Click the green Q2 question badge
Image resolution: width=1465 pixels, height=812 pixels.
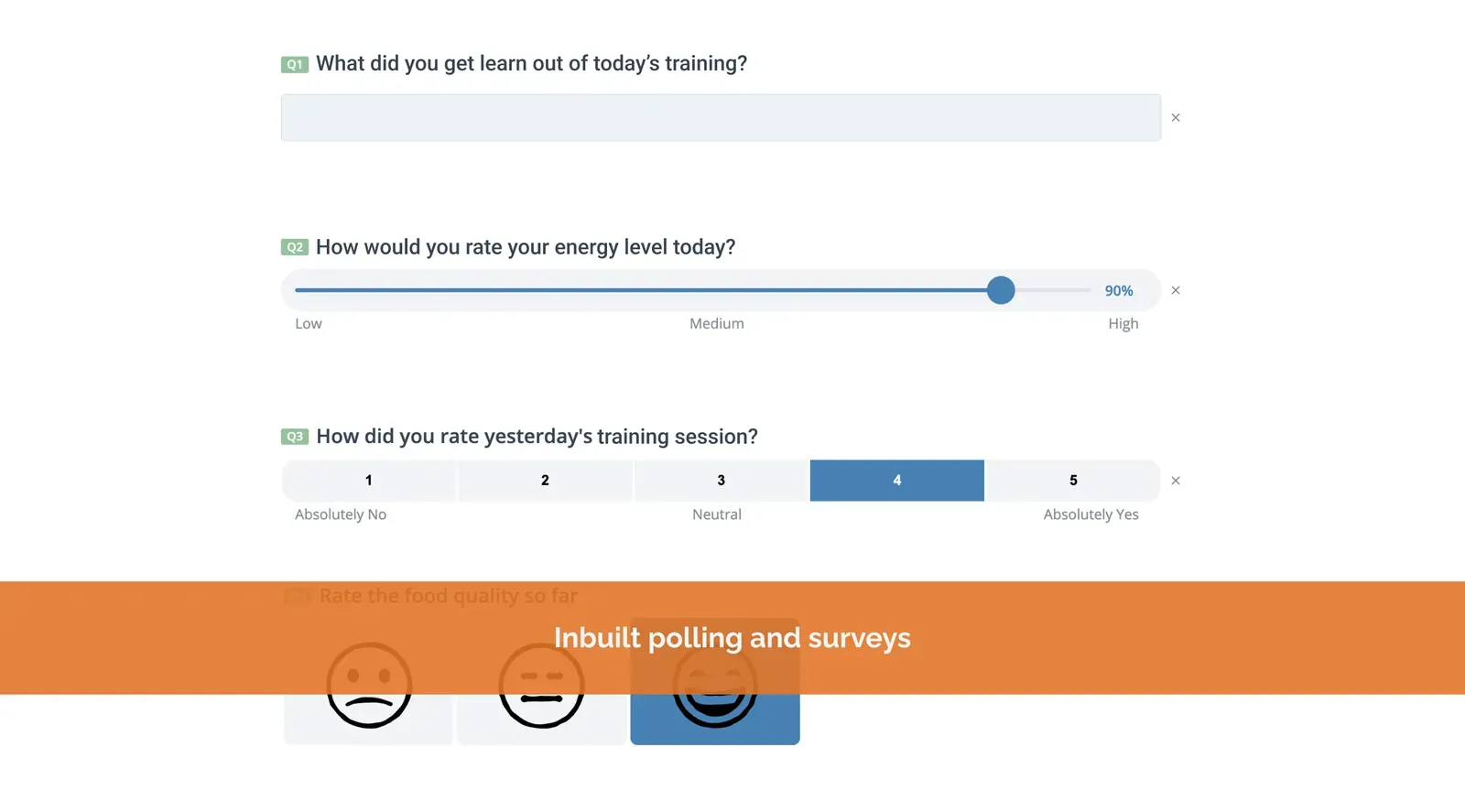(x=294, y=247)
